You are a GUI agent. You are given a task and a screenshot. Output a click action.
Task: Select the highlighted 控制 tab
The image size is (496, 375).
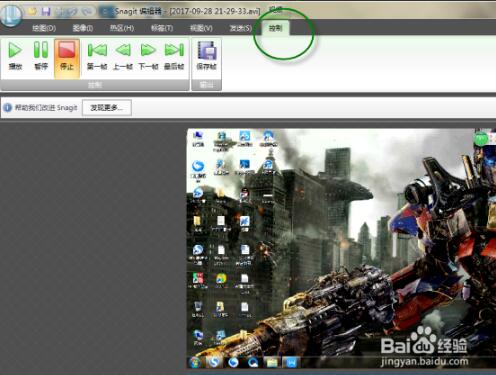pos(275,28)
